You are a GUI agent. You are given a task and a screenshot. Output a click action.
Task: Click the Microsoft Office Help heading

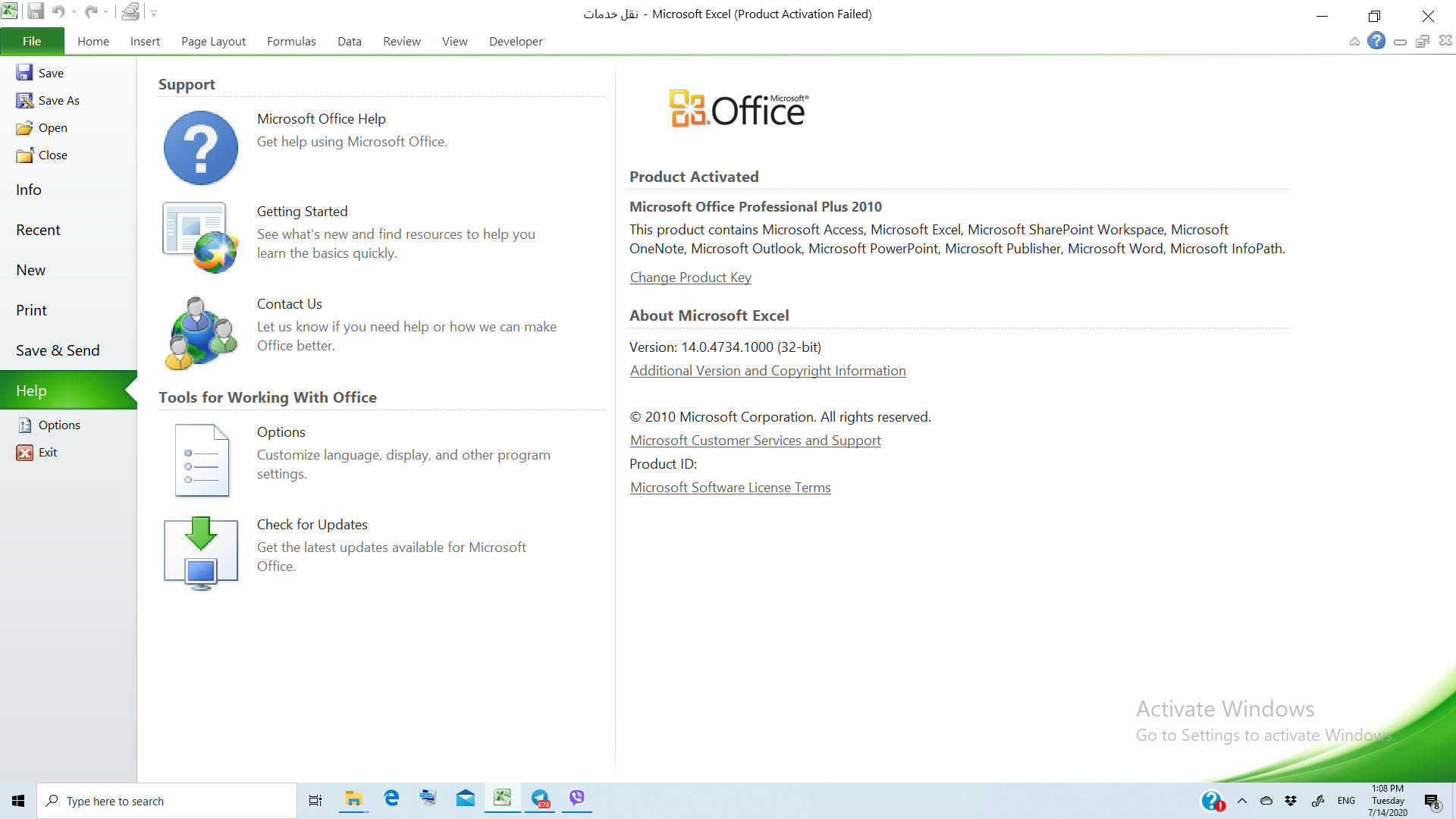(x=322, y=118)
